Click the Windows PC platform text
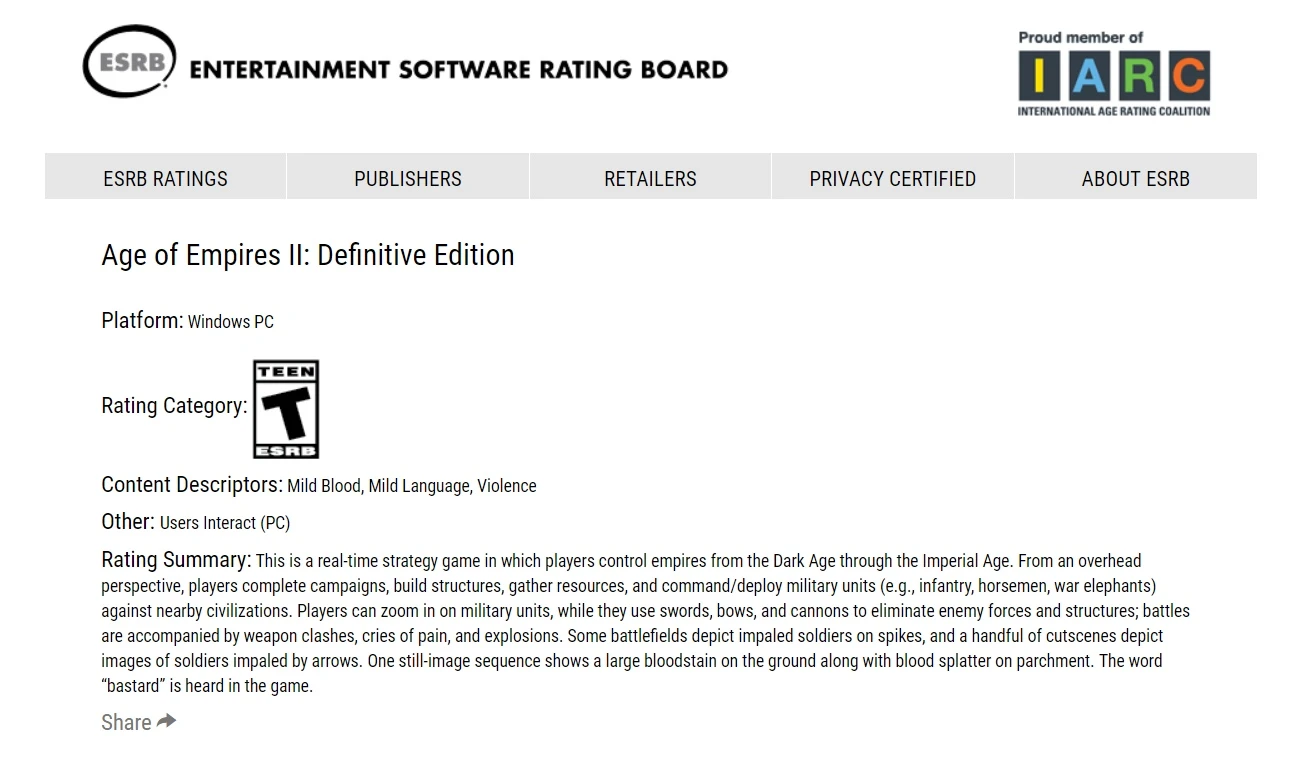 tap(231, 322)
